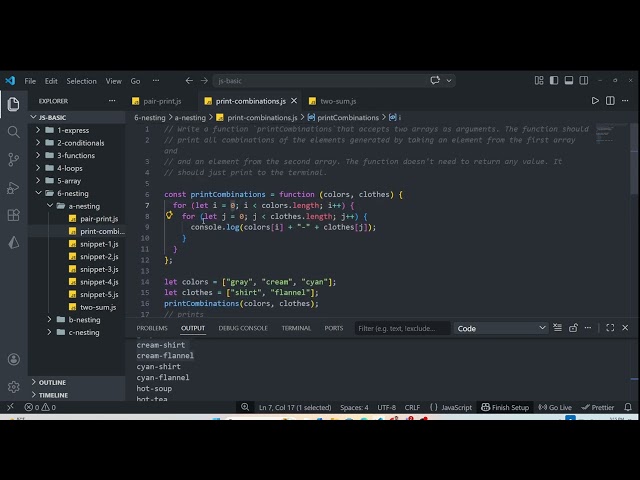Split the editor to the right

coord(610,101)
